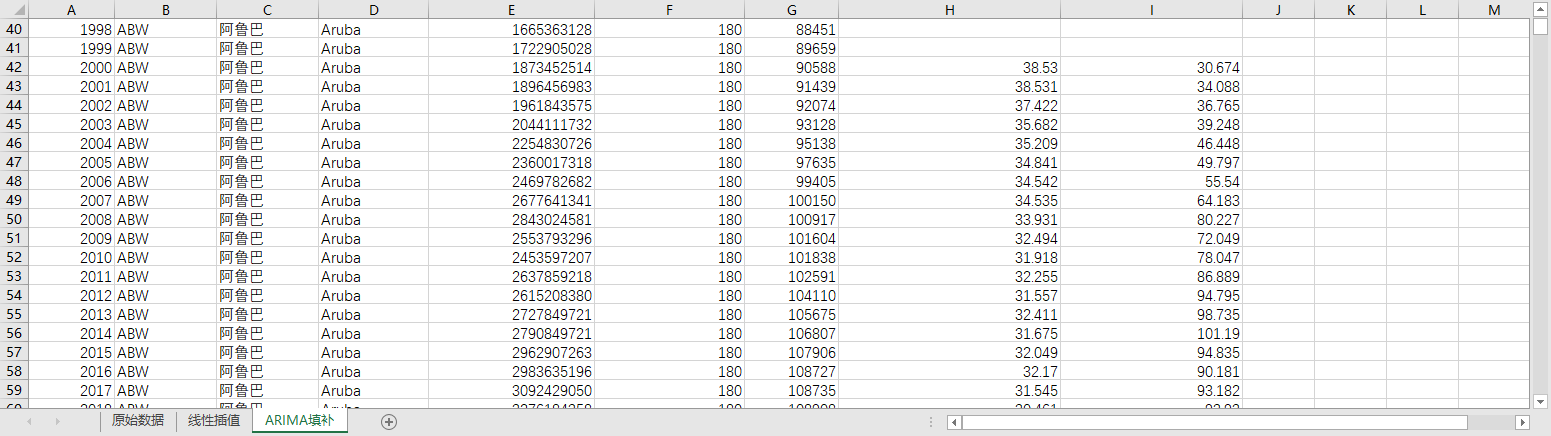
Task: Select row 50 header
Action: tap(14, 219)
